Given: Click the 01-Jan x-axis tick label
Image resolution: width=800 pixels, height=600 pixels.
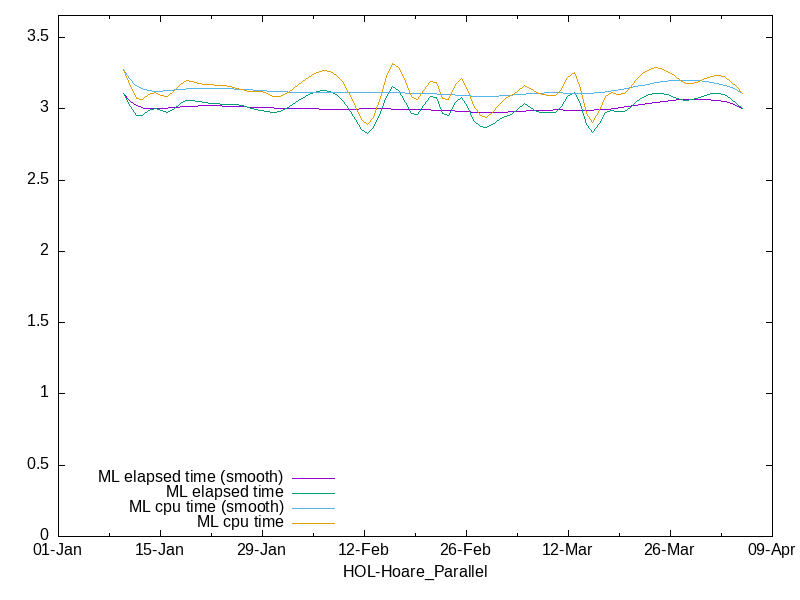Looking at the screenshot, I should [x=58, y=550].
